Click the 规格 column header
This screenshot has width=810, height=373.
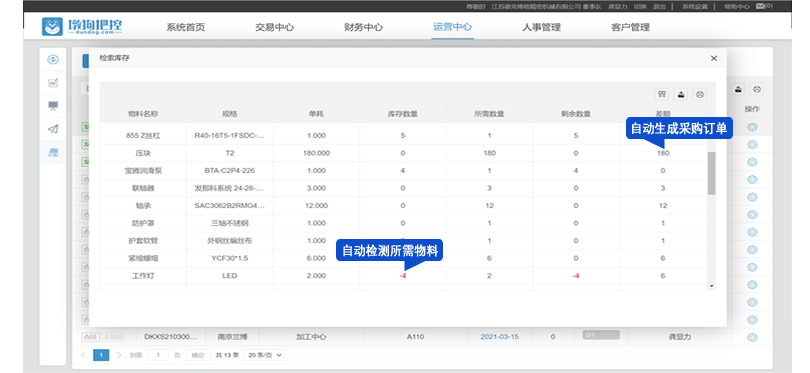pyautogui.click(x=229, y=114)
